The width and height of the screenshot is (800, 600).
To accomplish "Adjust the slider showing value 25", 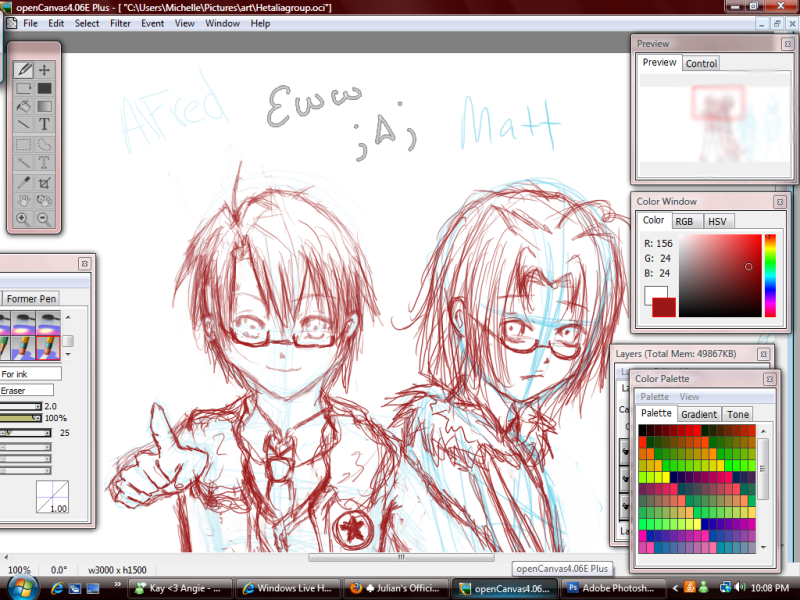I will [26, 433].
